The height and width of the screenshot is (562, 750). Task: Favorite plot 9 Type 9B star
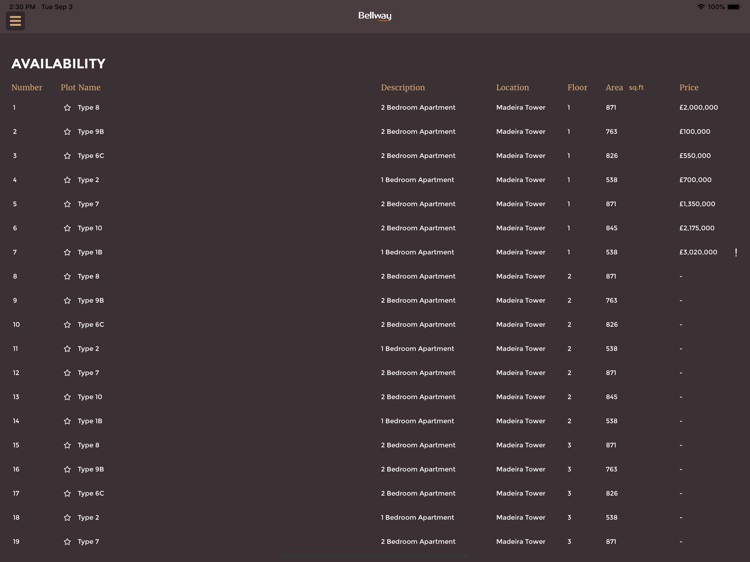click(67, 300)
